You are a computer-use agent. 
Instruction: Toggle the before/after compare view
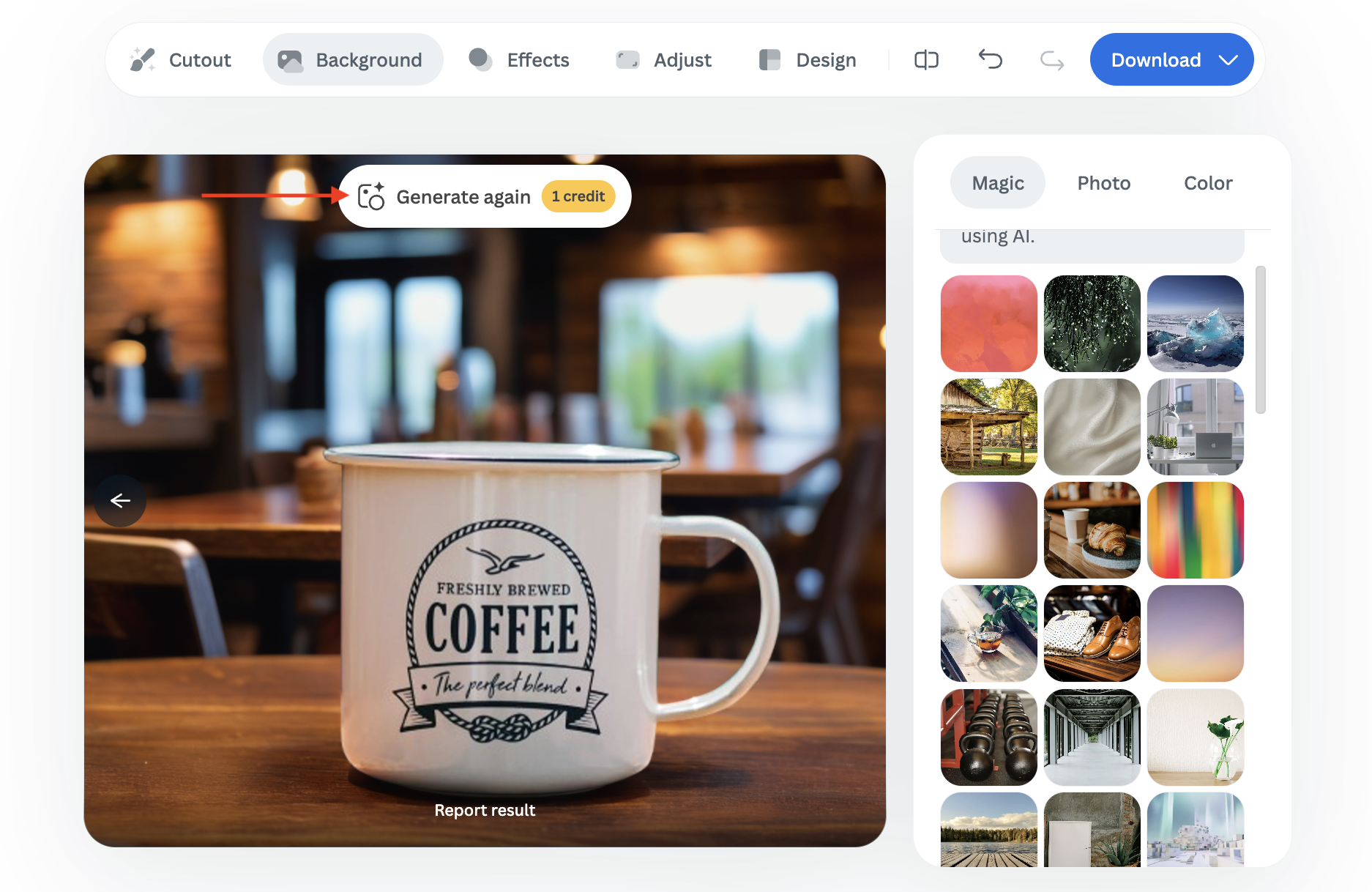coord(926,59)
